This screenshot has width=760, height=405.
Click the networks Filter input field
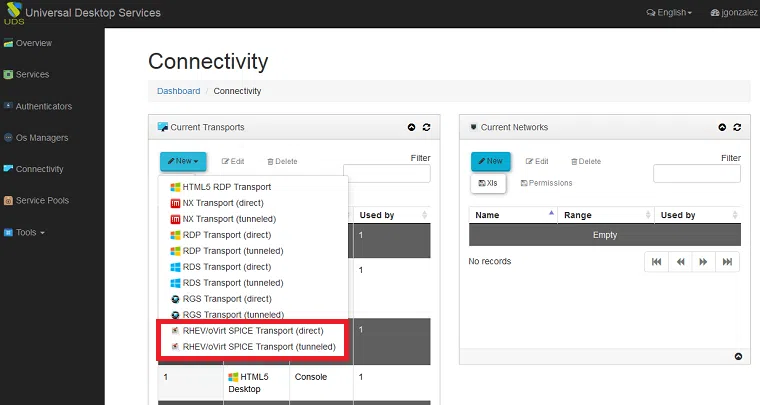[x=697, y=174]
